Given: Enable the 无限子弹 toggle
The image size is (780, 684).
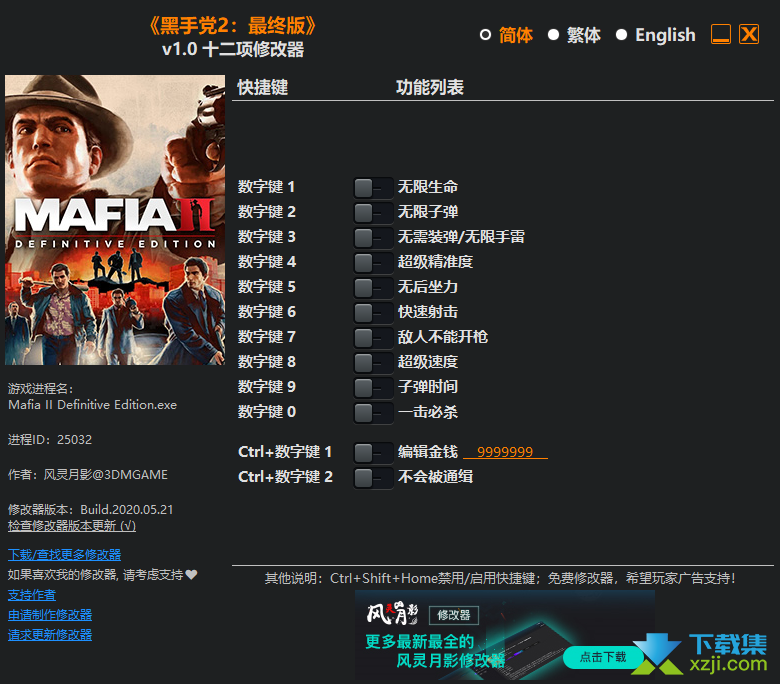Looking at the screenshot, I should [x=373, y=213].
